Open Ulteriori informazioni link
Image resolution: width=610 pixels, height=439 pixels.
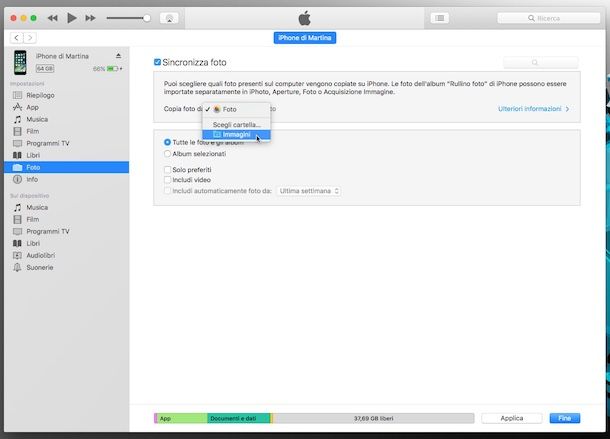533,109
